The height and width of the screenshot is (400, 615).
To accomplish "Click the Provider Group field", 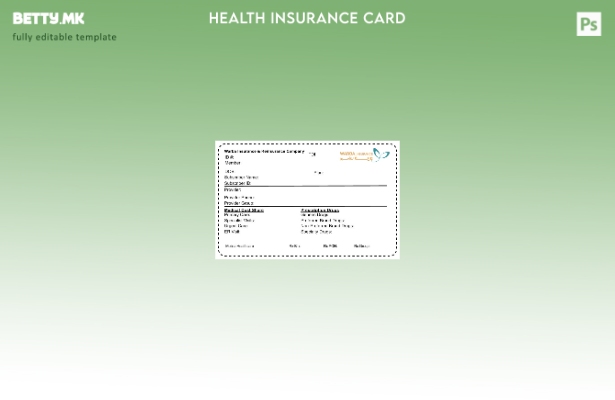I will (239, 203).
